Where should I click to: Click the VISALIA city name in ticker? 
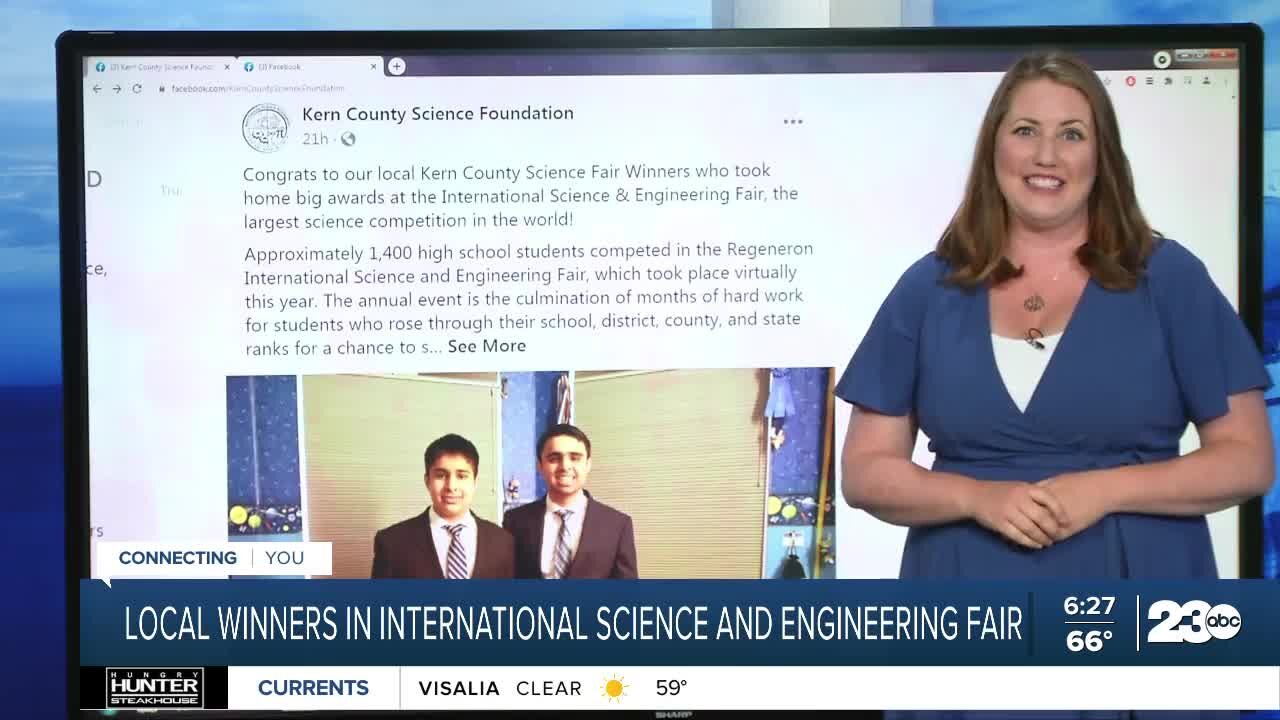click(x=459, y=688)
